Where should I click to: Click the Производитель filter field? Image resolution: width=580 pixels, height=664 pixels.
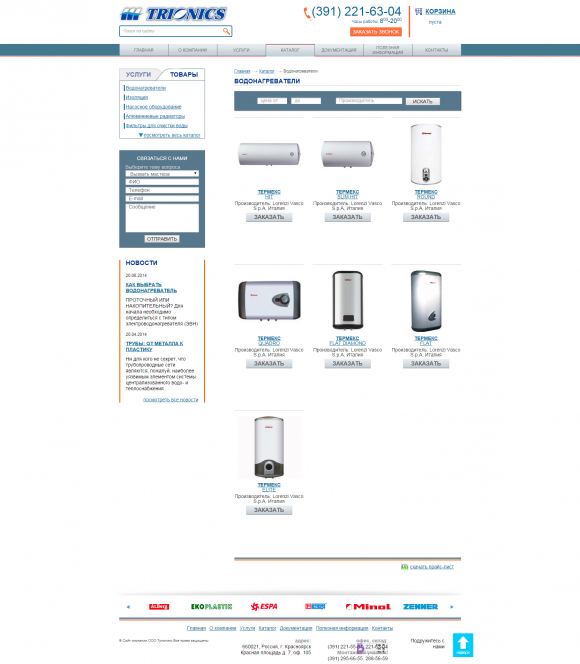tap(369, 101)
